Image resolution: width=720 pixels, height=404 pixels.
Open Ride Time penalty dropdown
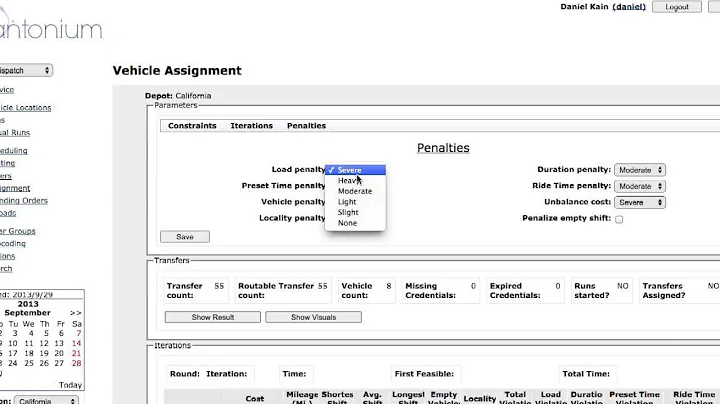pos(640,186)
